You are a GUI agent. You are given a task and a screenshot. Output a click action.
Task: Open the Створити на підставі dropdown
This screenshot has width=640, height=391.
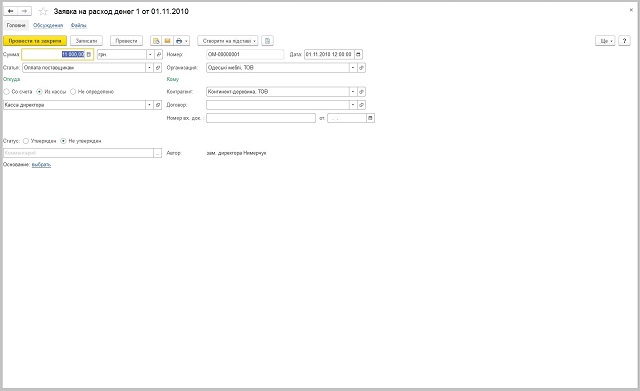(x=228, y=41)
